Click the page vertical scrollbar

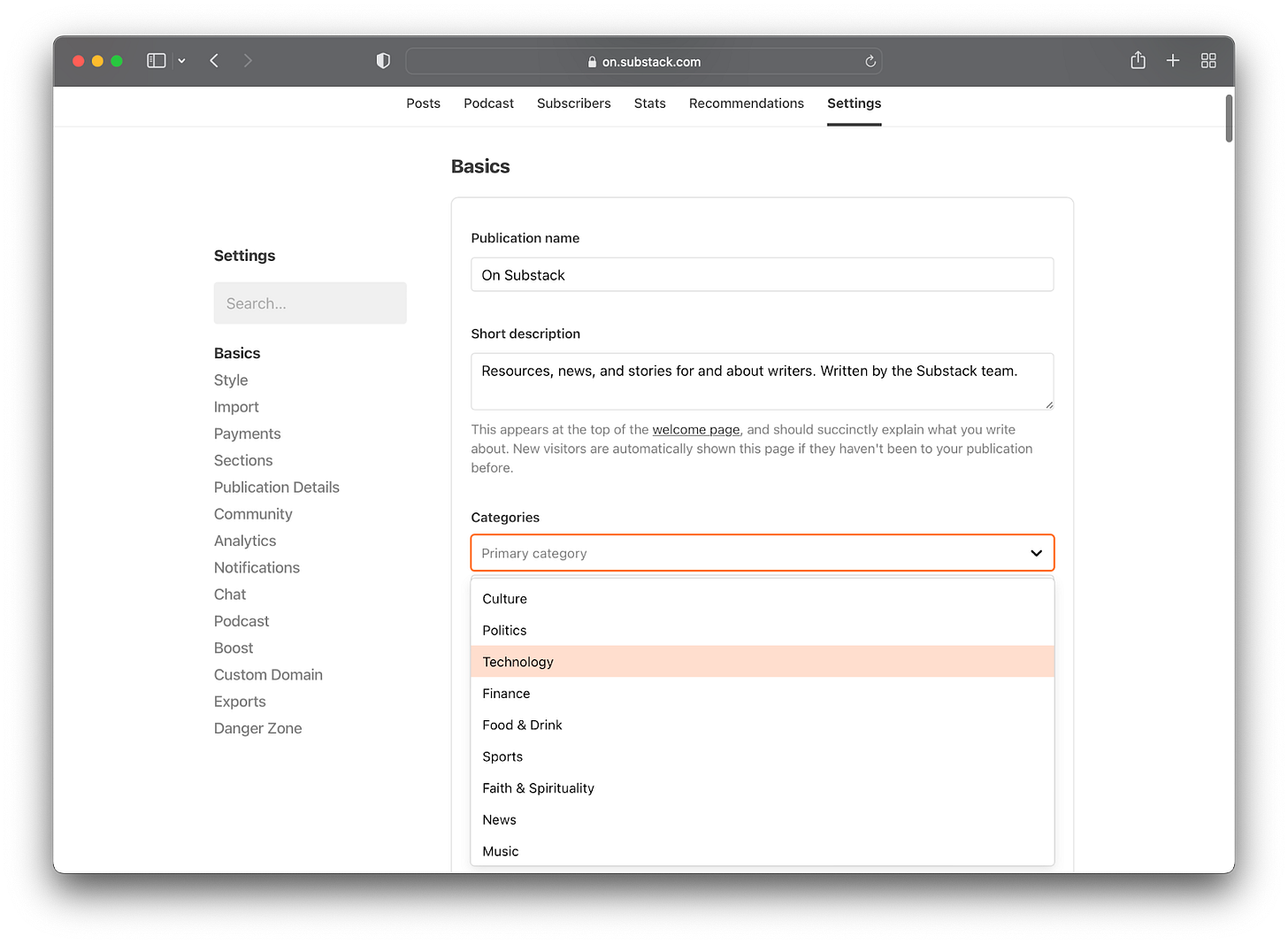click(1229, 119)
